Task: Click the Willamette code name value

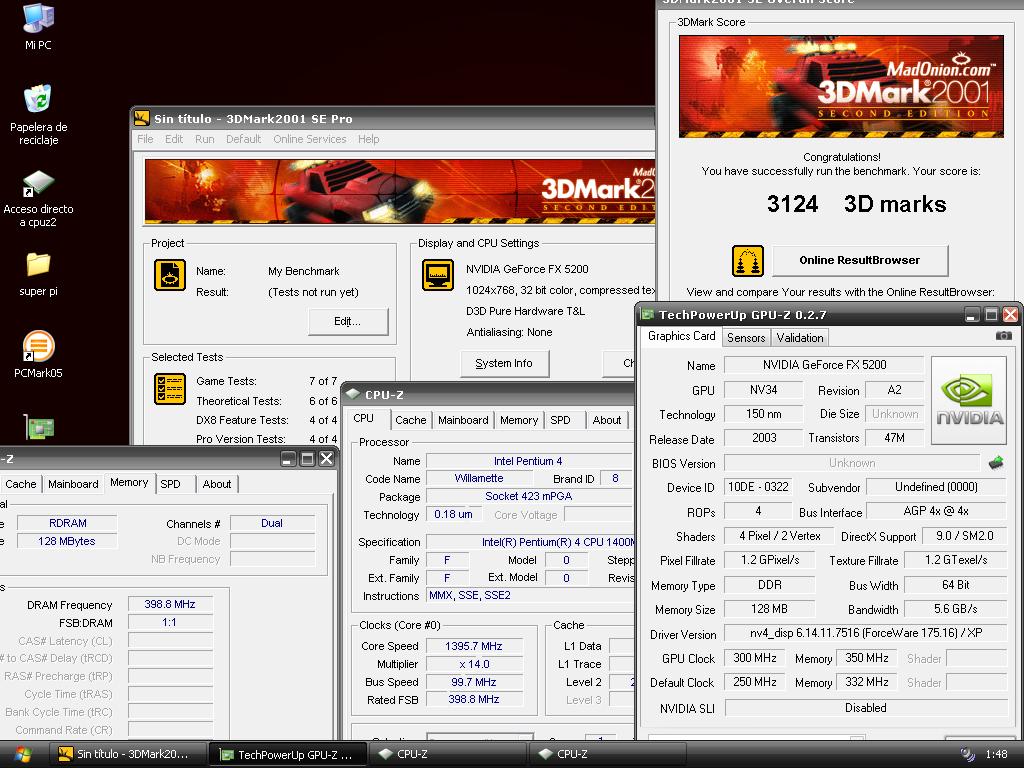Action: (x=479, y=479)
